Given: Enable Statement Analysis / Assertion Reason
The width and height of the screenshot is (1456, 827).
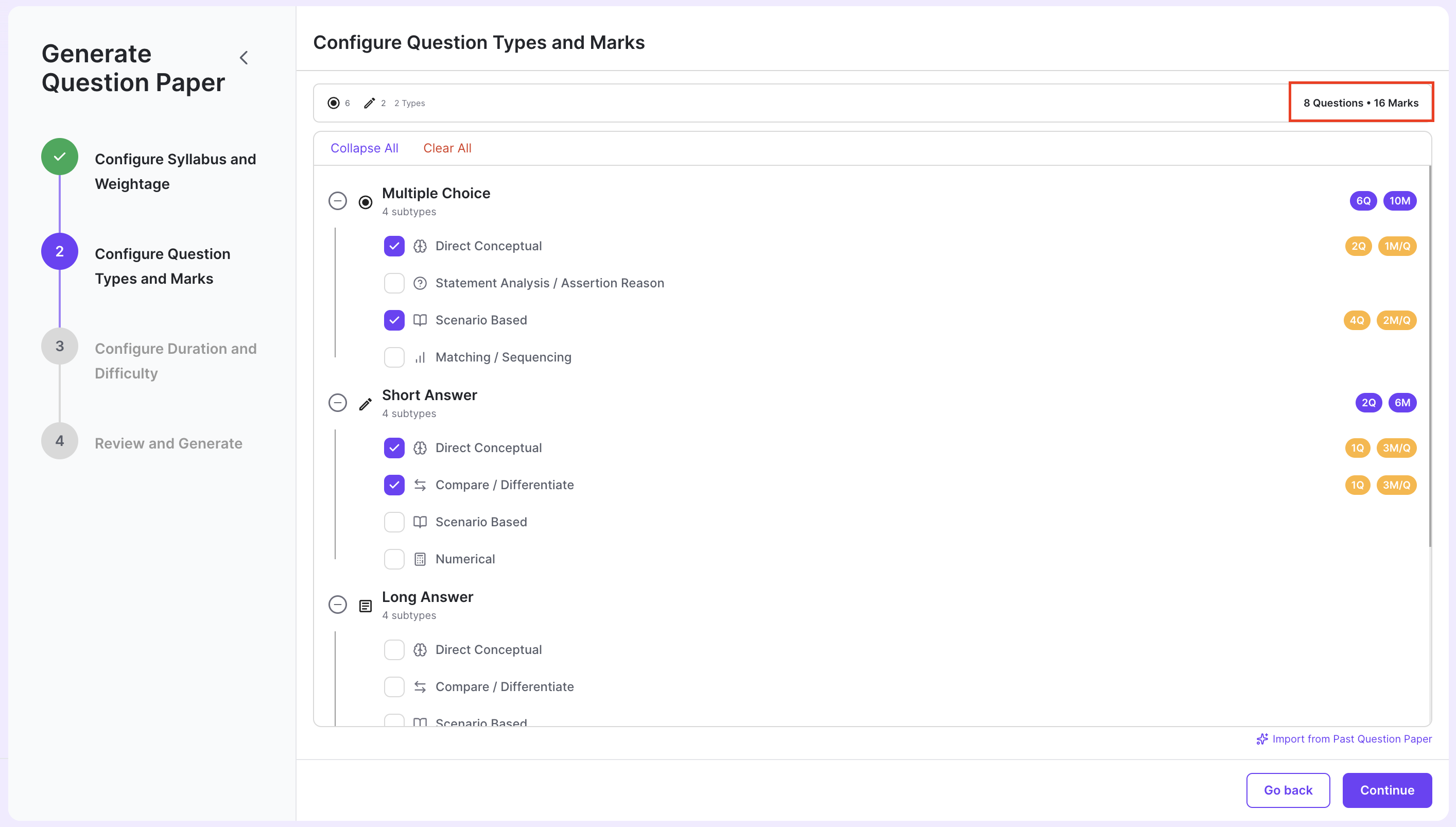Looking at the screenshot, I should coord(394,283).
